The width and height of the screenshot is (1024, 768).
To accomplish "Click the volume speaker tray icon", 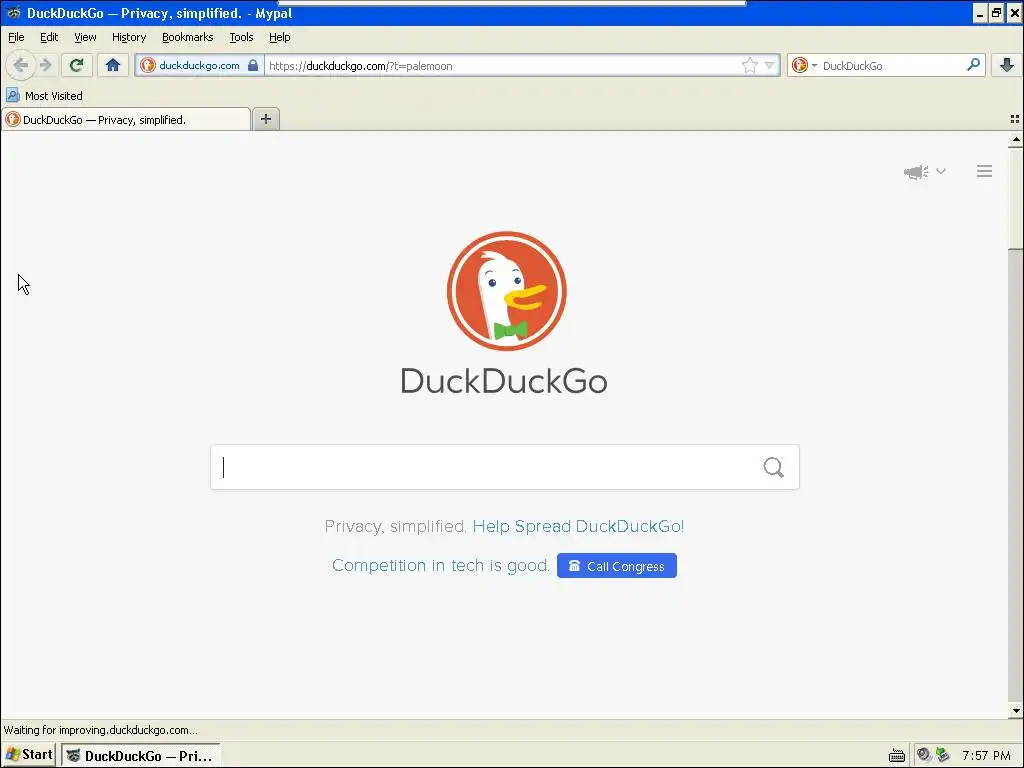I will (923, 755).
